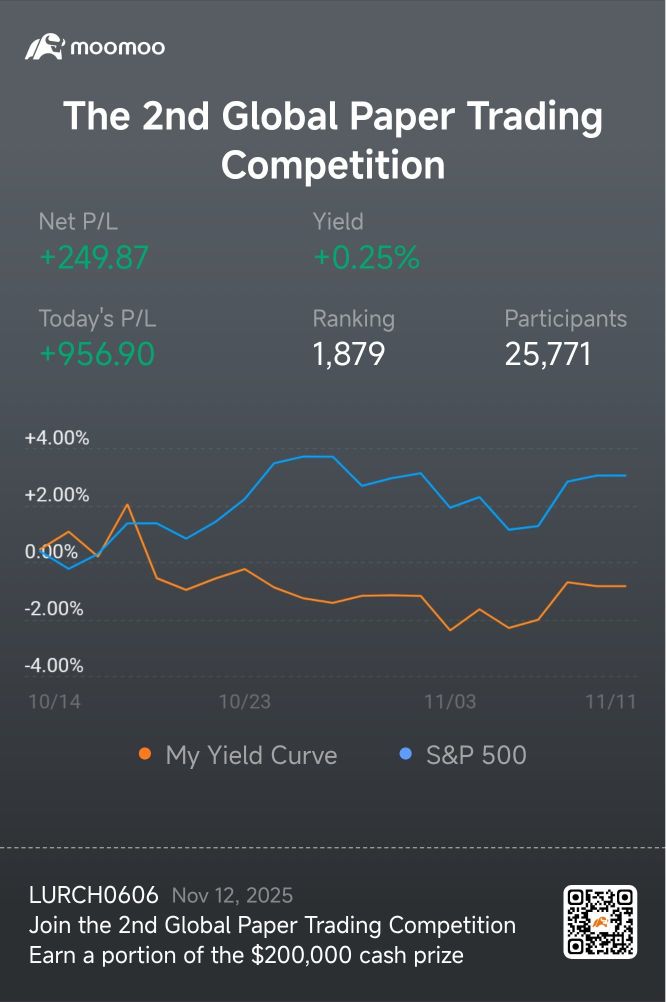Click the Participants count 25,771

548,354
